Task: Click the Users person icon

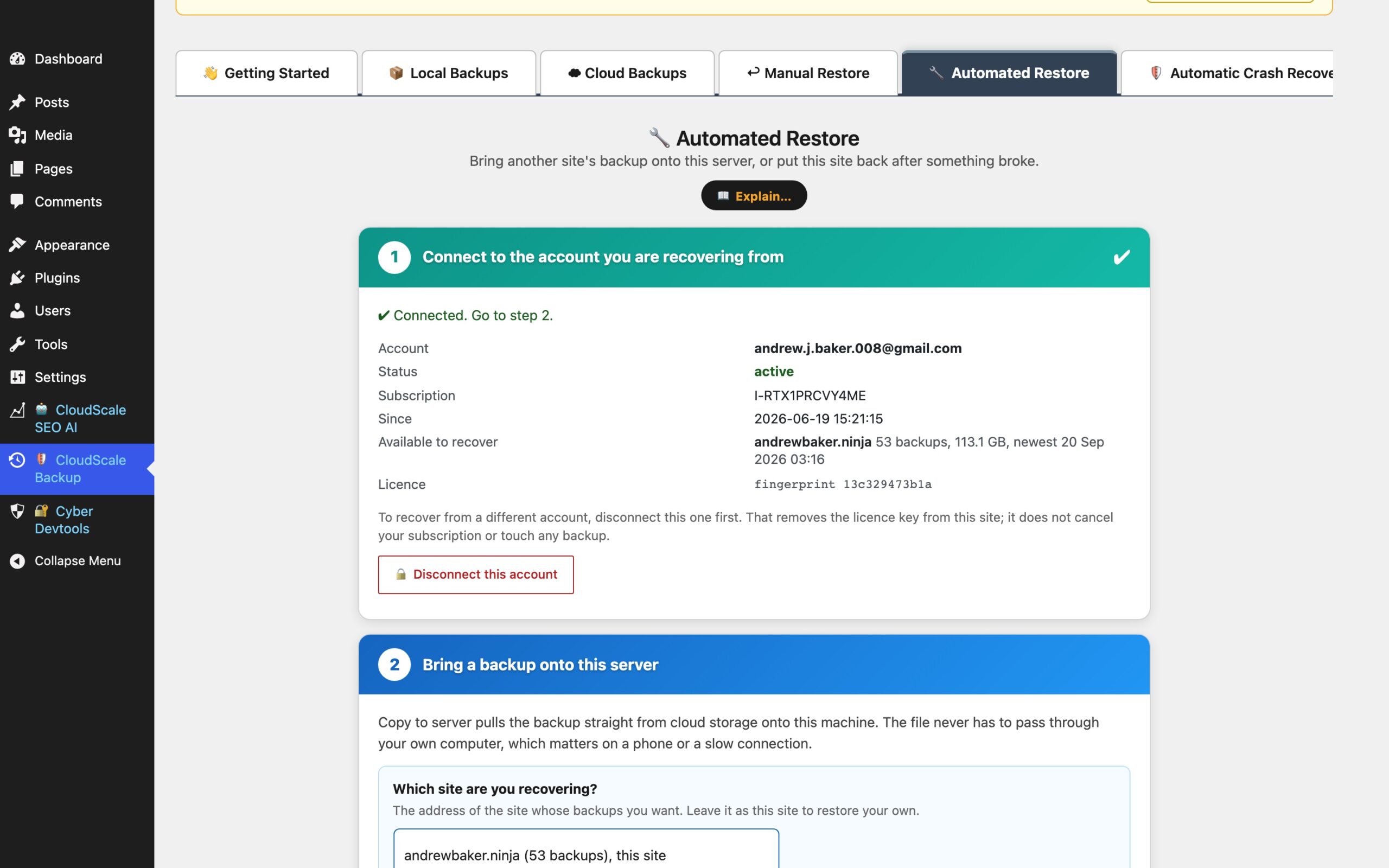Action: 17,310
